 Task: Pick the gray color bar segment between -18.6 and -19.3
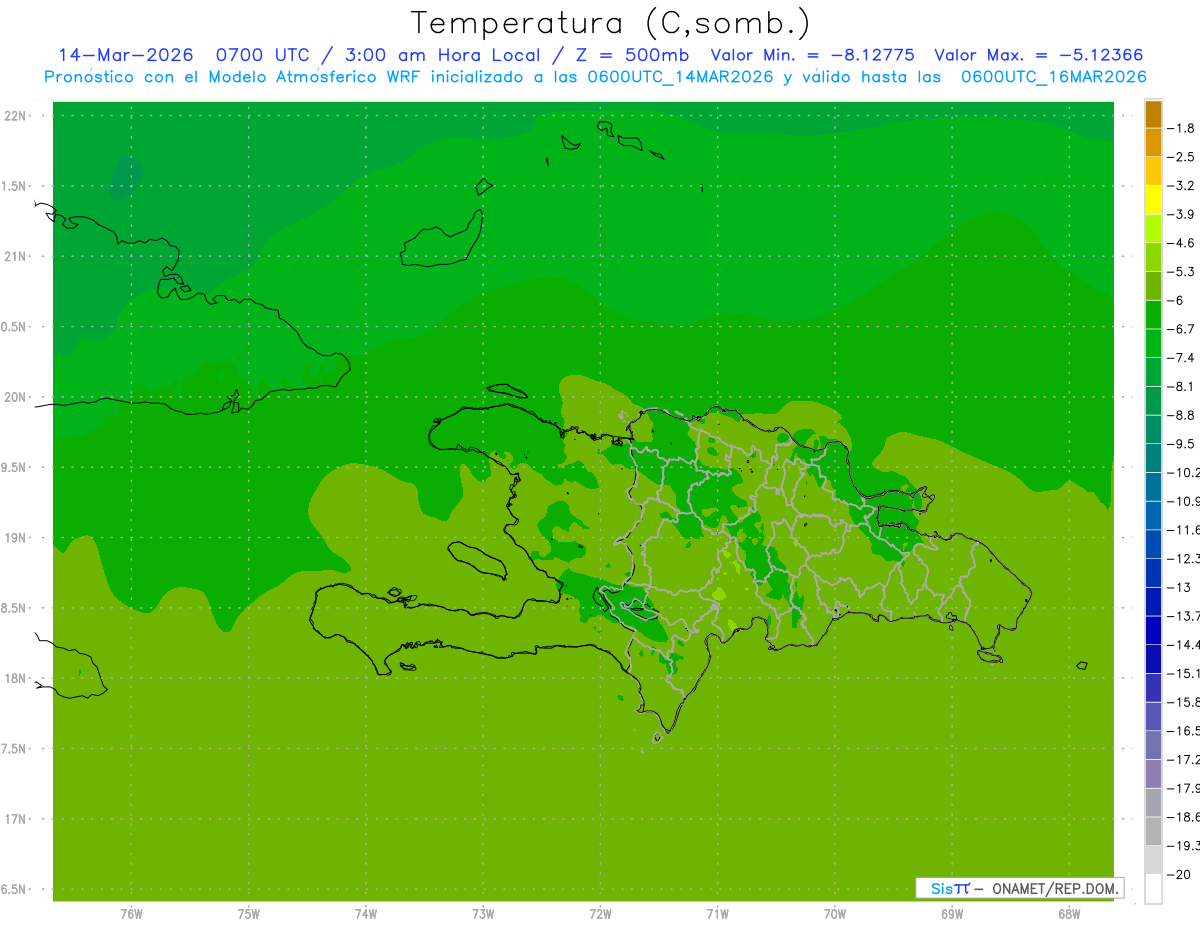(1153, 831)
